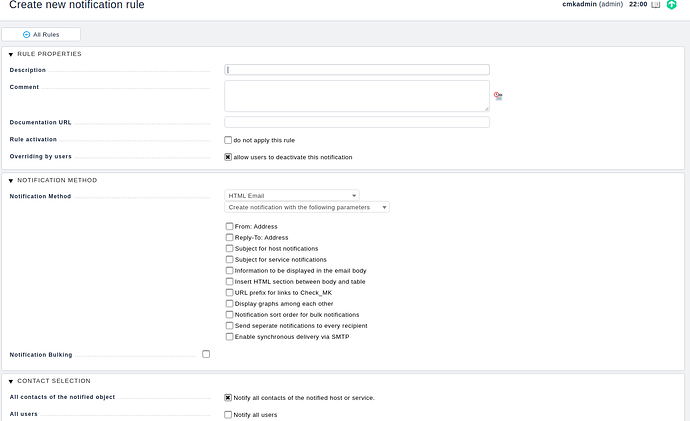Click the cmkadmin user name
690x421 pixels.
(x=580, y=4)
